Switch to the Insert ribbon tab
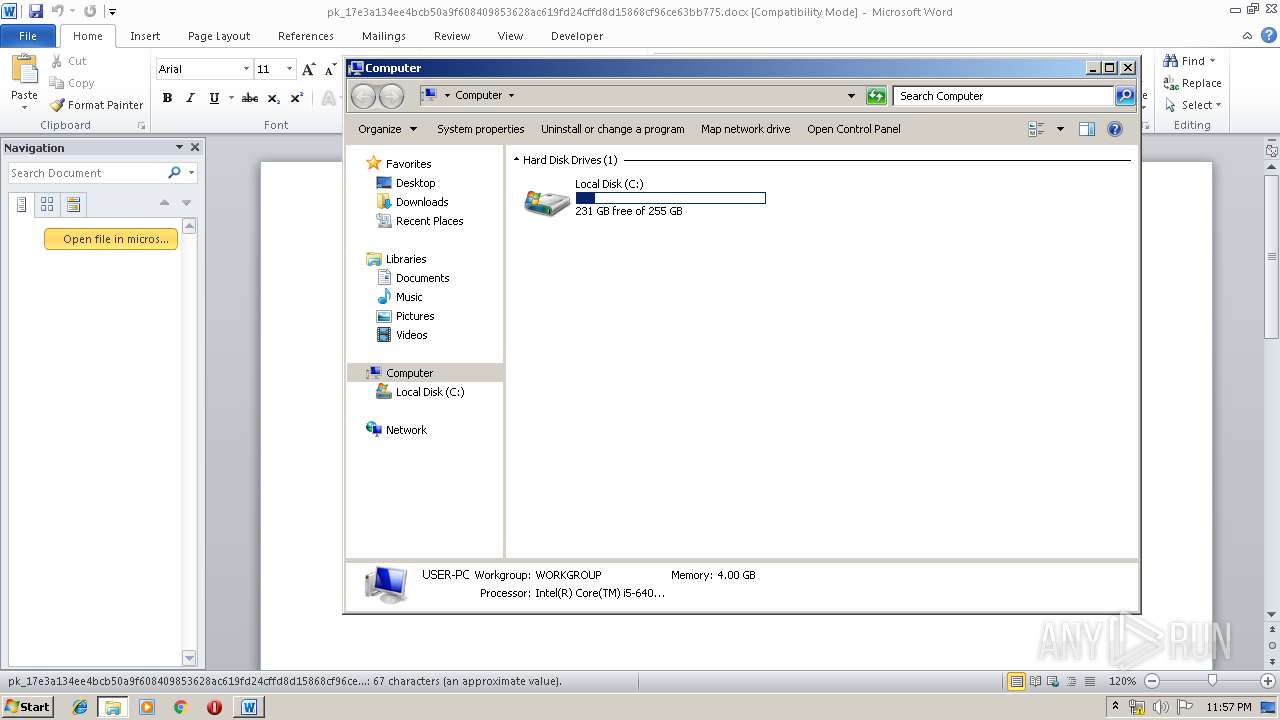This screenshot has height=720, width=1280. pyautogui.click(x=145, y=36)
